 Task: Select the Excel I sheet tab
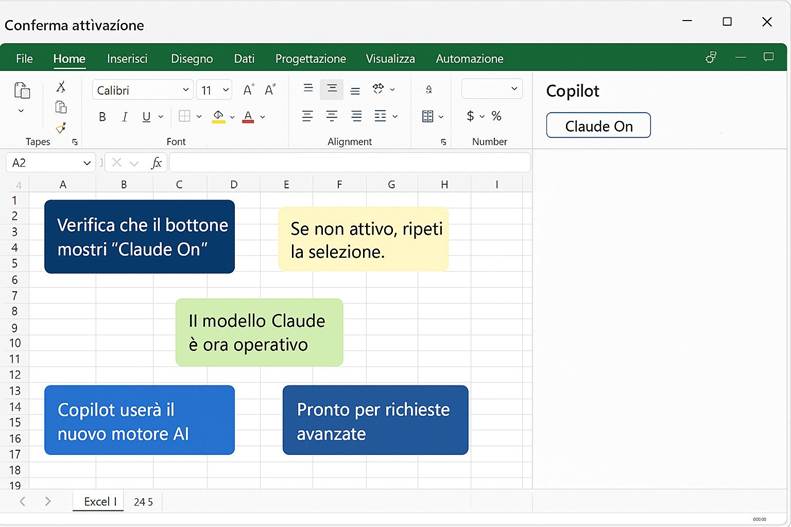pos(99,501)
